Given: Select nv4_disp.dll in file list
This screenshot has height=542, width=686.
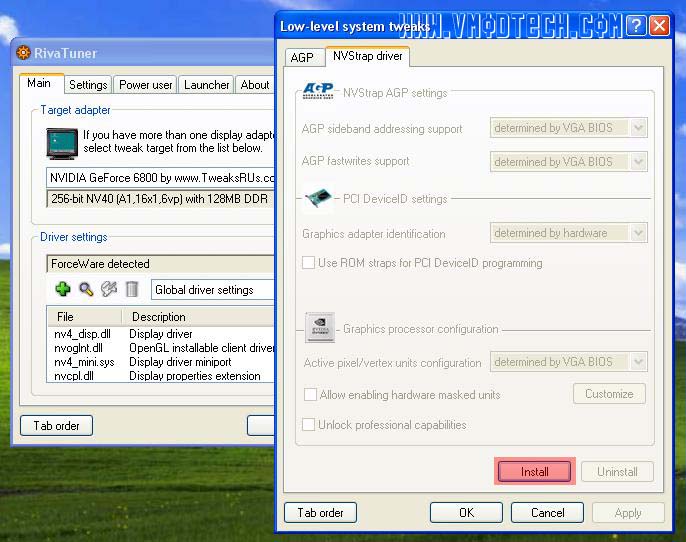Looking at the screenshot, I should click(161, 334).
